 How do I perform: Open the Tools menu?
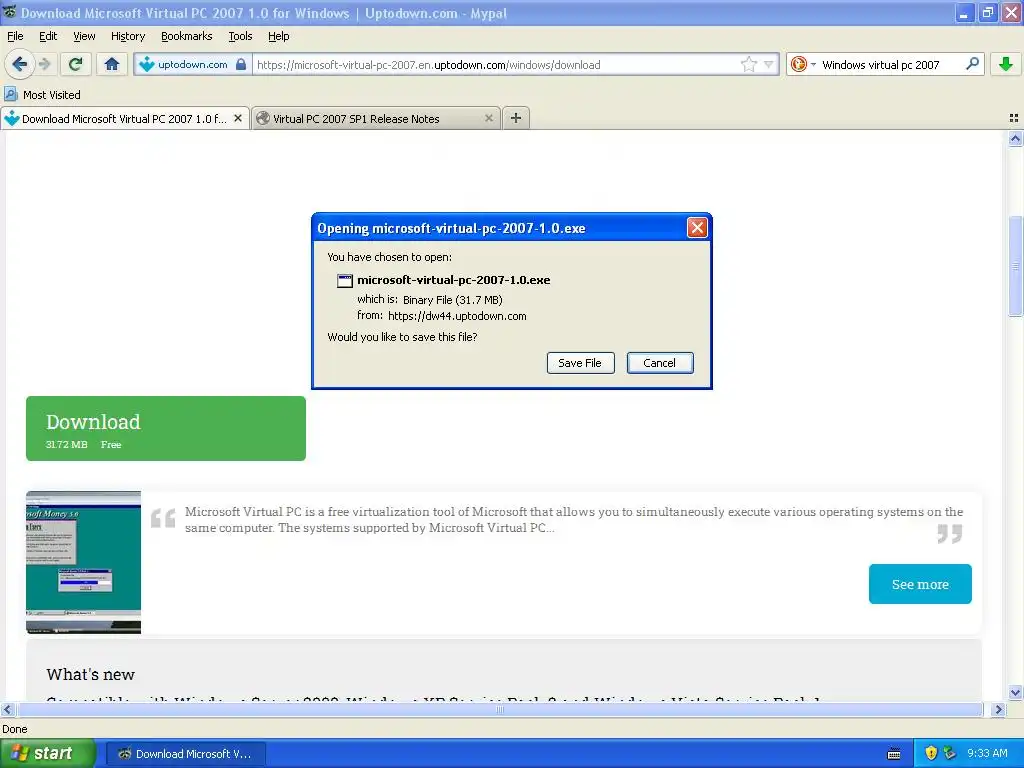(x=240, y=36)
